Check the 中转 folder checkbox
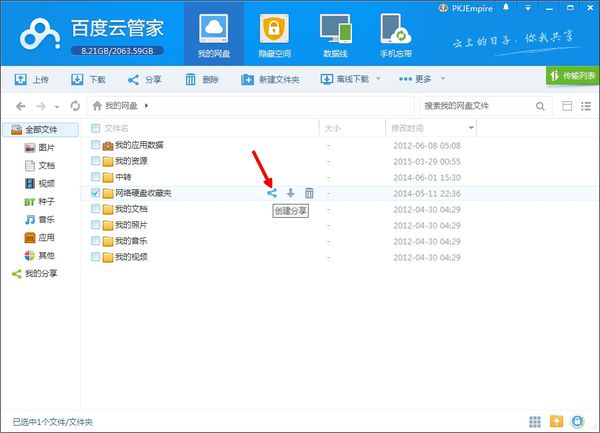This screenshot has height=433, width=600. (95, 177)
